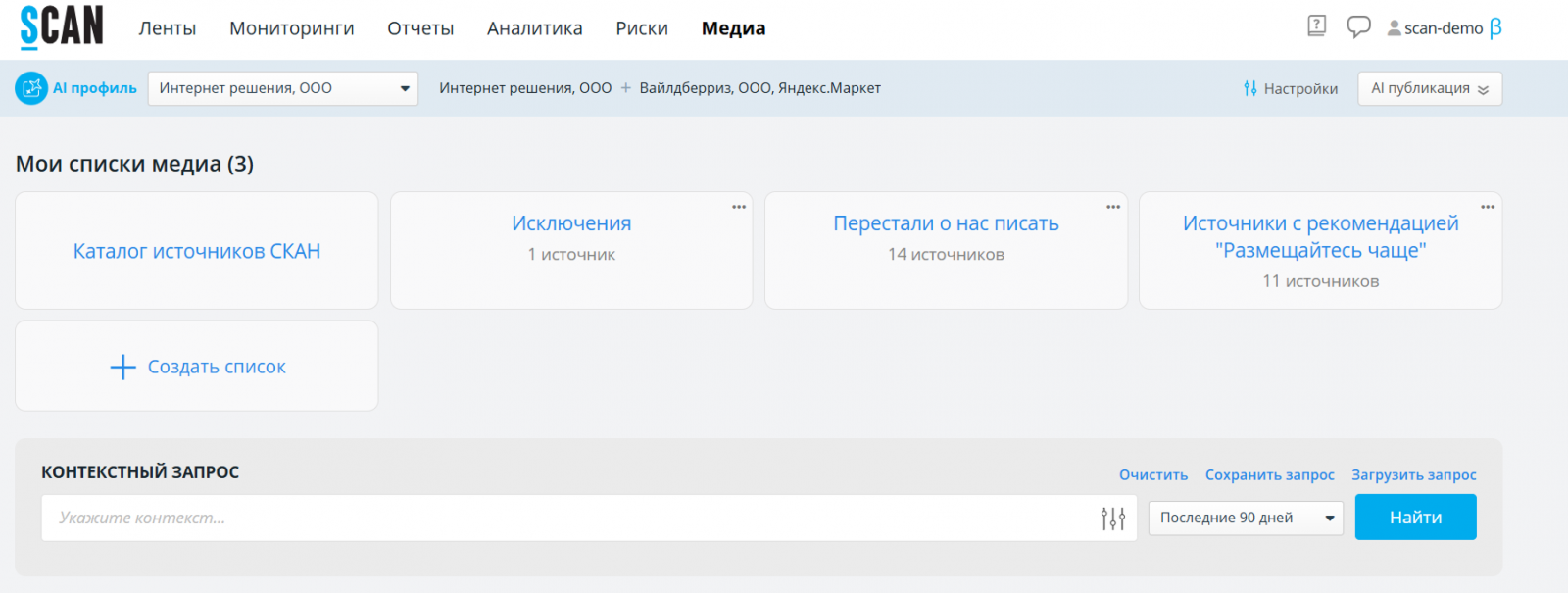Screen dimensions: 1568x593
Task: Open Настройки settings
Action: coord(1290,88)
